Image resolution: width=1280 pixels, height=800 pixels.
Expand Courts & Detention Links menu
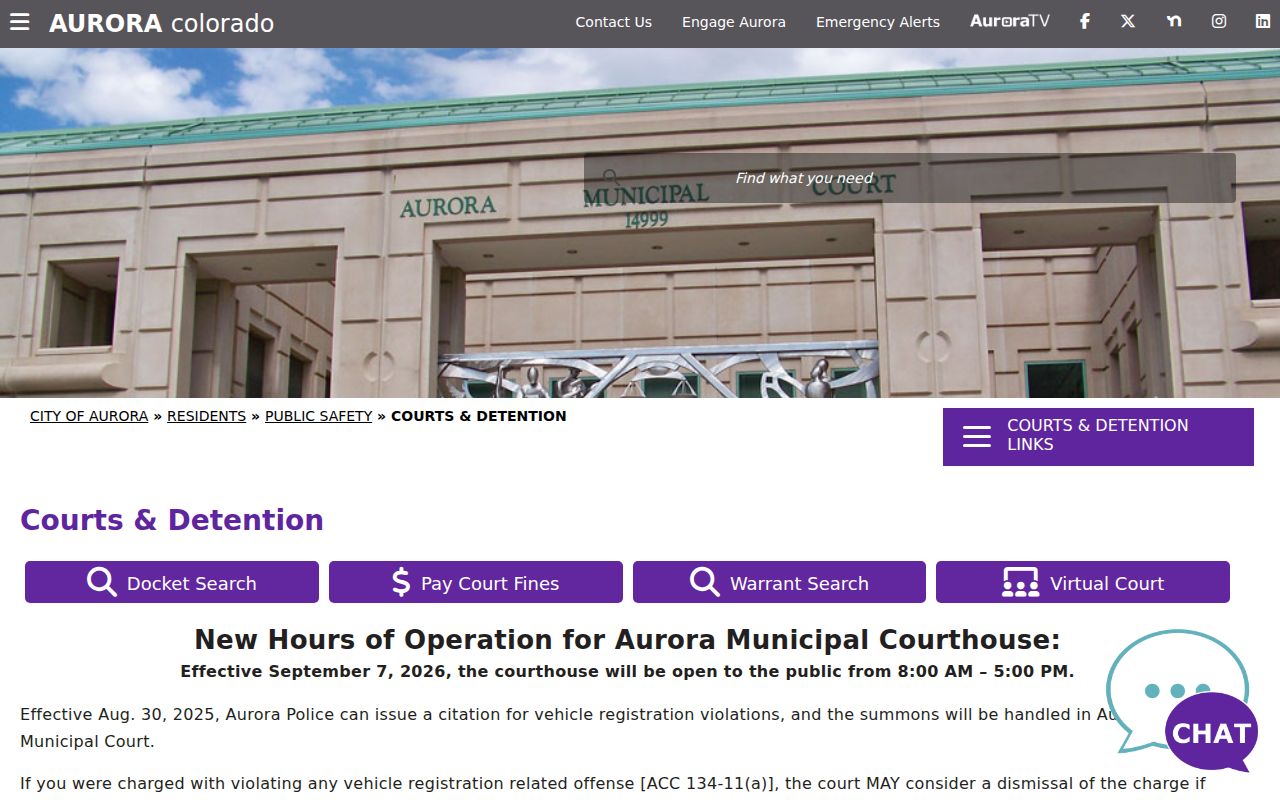pos(1098,436)
